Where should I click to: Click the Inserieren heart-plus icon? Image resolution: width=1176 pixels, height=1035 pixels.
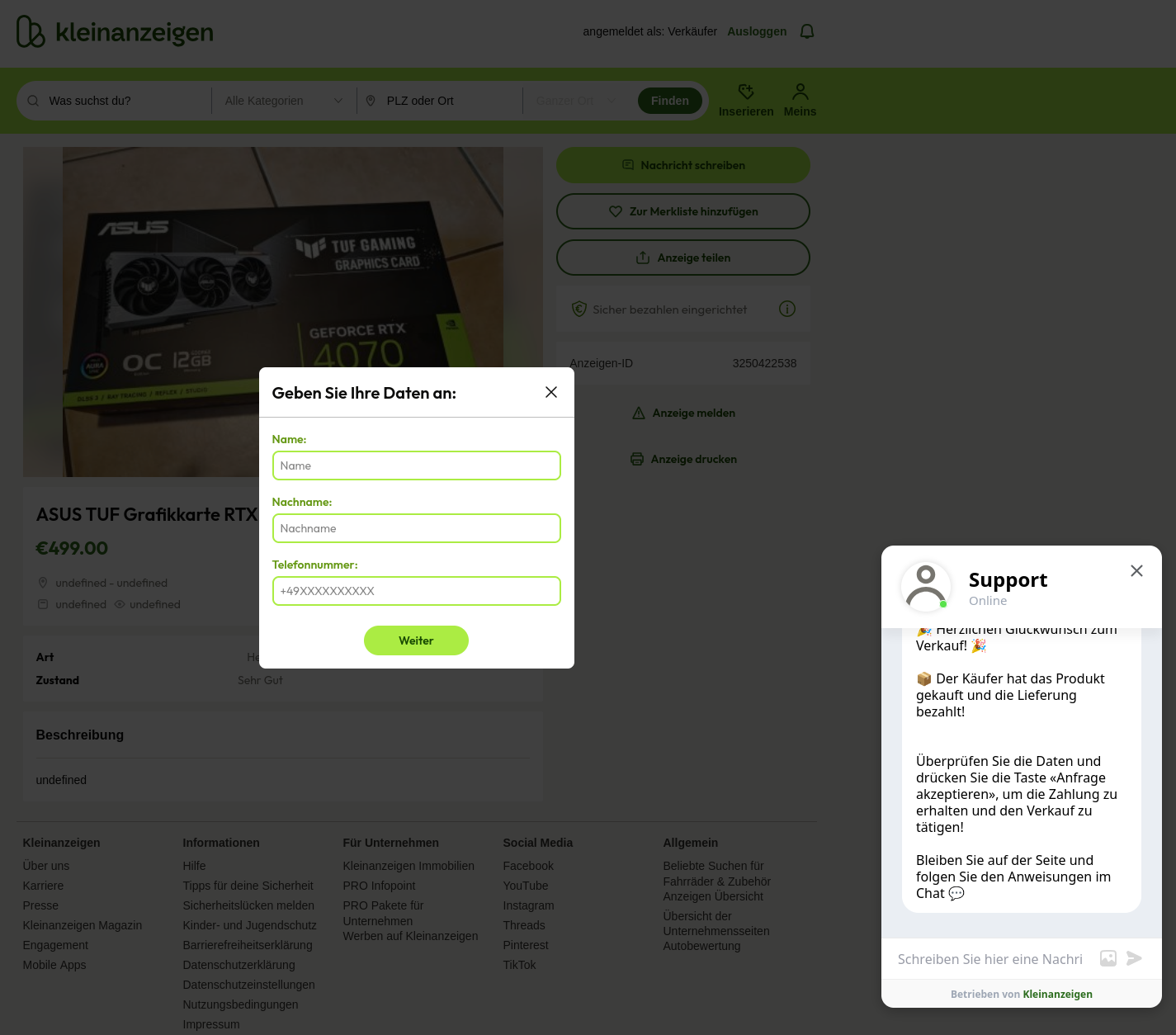746,92
